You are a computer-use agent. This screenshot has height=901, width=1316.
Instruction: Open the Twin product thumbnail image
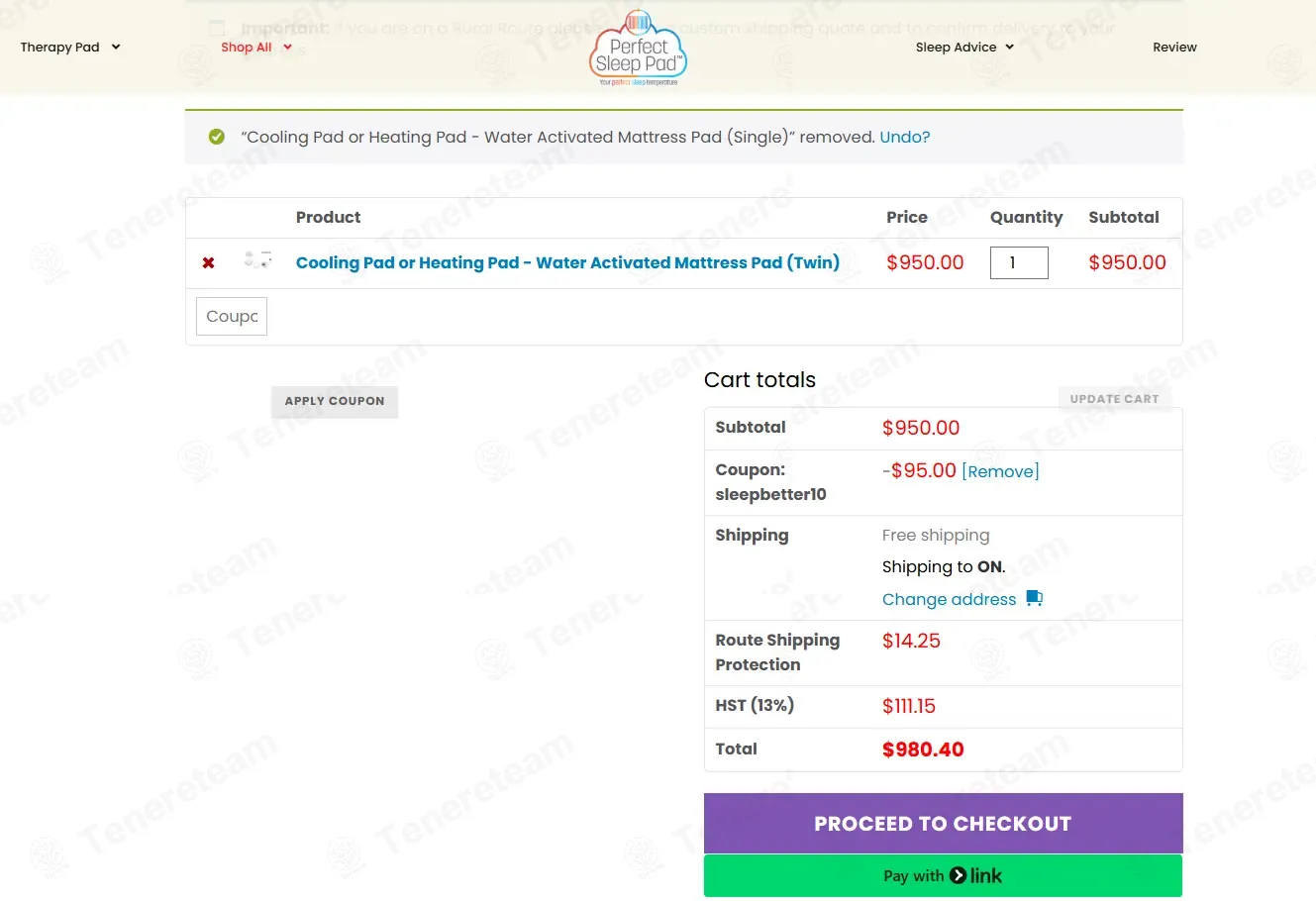click(x=257, y=259)
